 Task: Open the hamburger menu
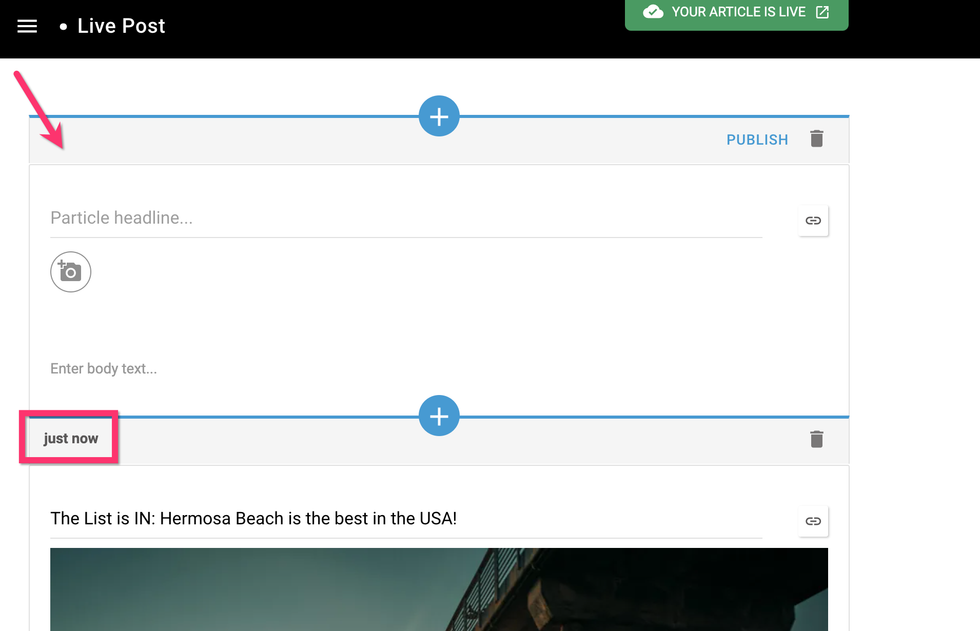click(x=27, y=26)
